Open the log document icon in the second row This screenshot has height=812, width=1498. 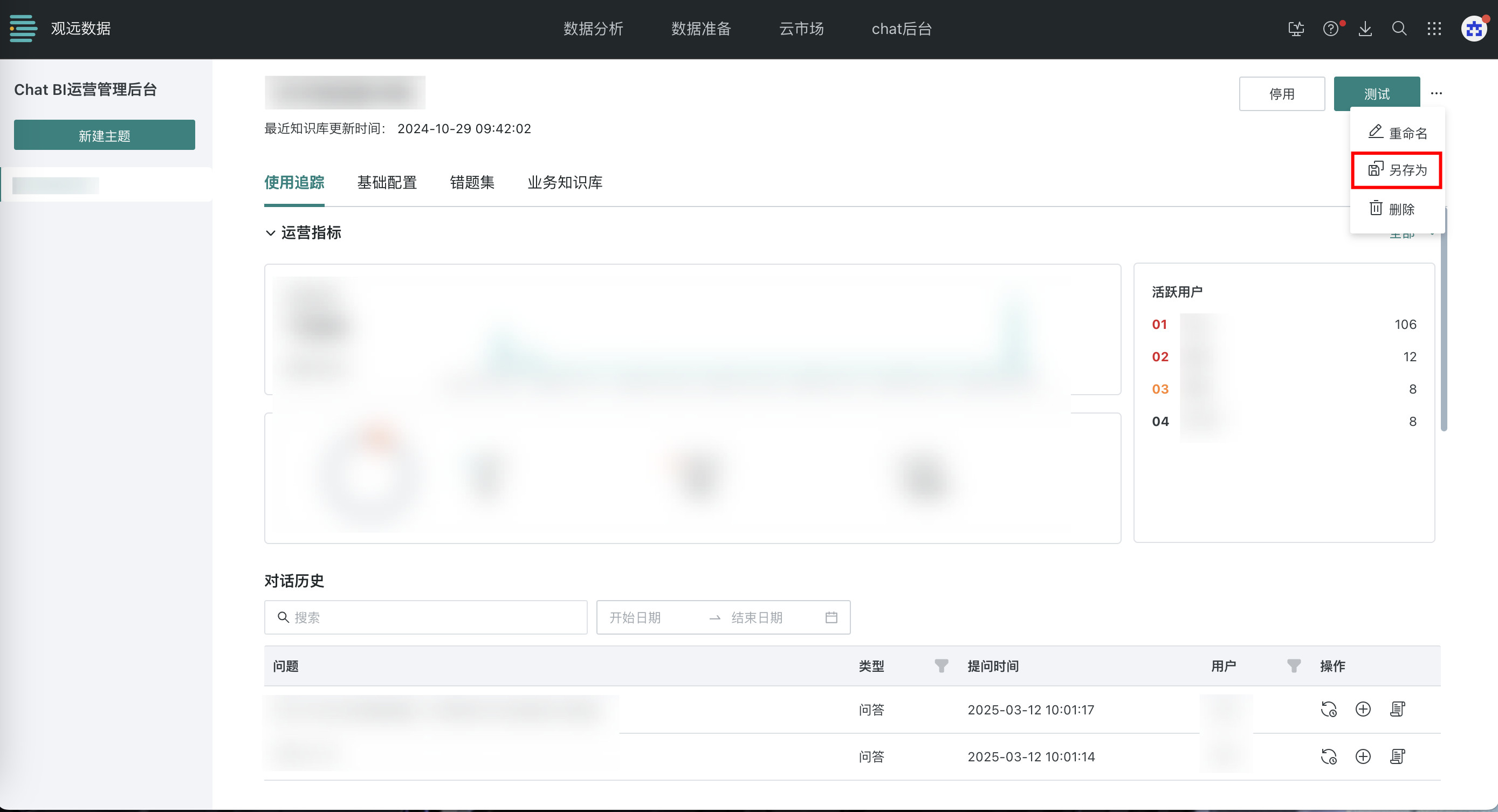click(x=1397, y=756)
